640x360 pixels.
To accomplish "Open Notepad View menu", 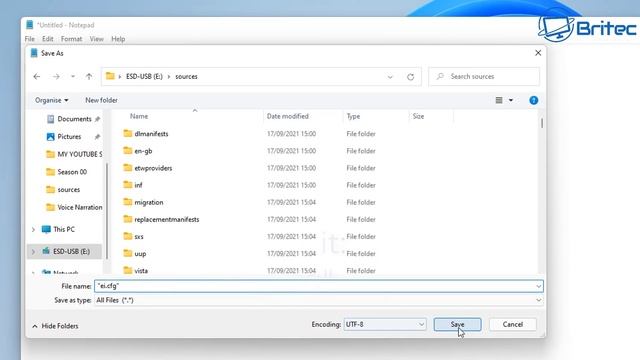I will [x=97, y=39].
